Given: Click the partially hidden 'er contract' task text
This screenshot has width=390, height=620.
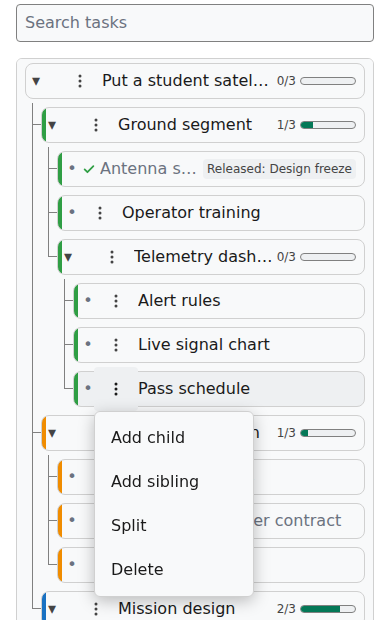Looking at the screenshot, I should [x=297, y=521].
